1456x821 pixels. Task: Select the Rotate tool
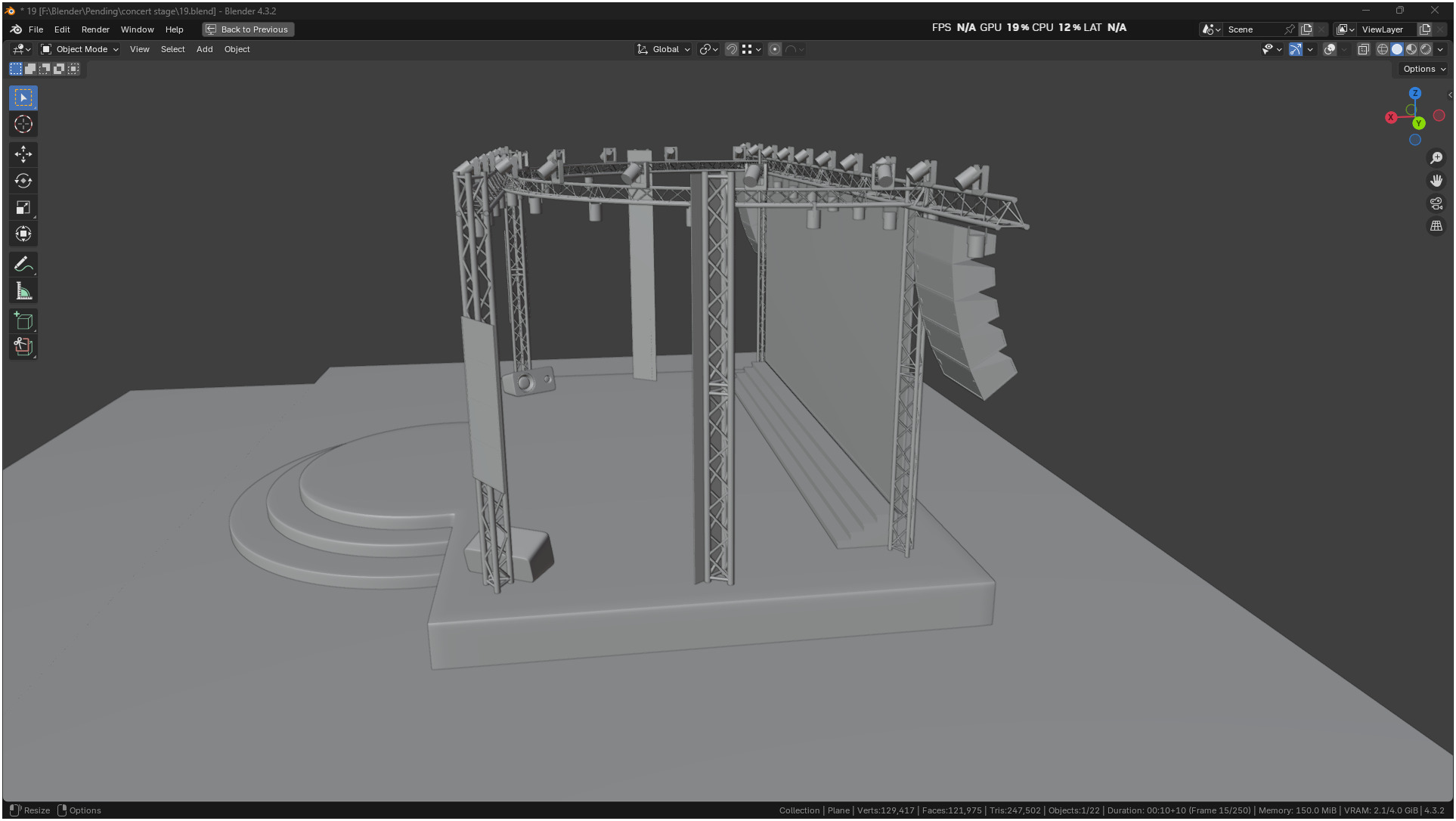pyautogui.click(x=23, y=181)
